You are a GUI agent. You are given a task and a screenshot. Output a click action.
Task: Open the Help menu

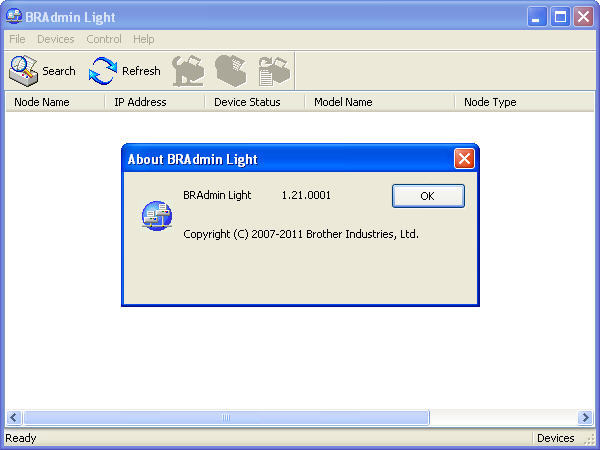(143, 39)
